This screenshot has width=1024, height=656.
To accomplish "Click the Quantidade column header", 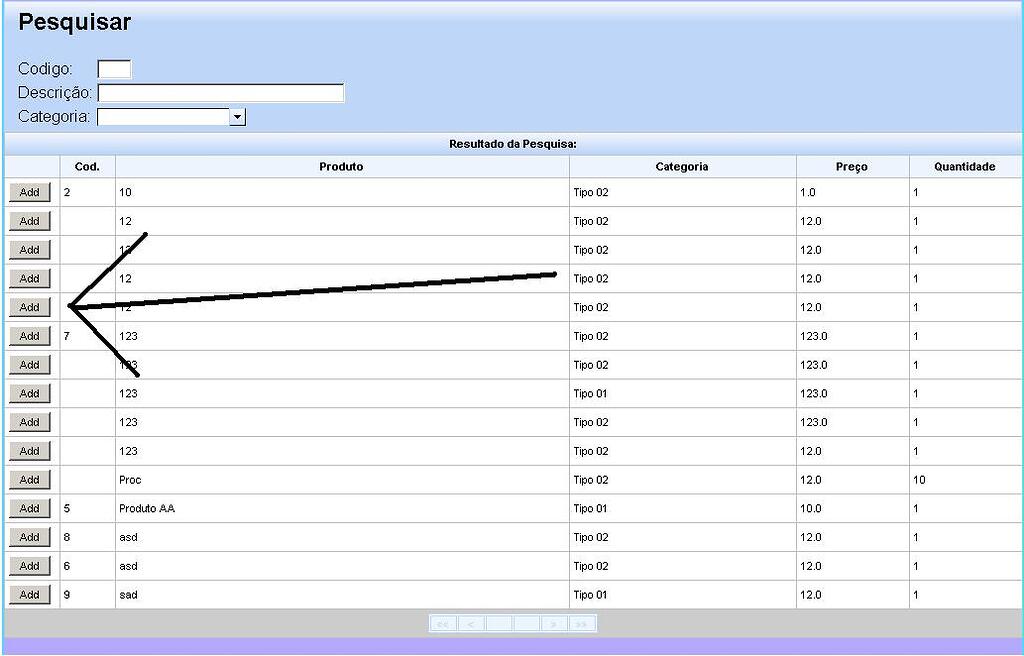I will click(x=965, y=167).
